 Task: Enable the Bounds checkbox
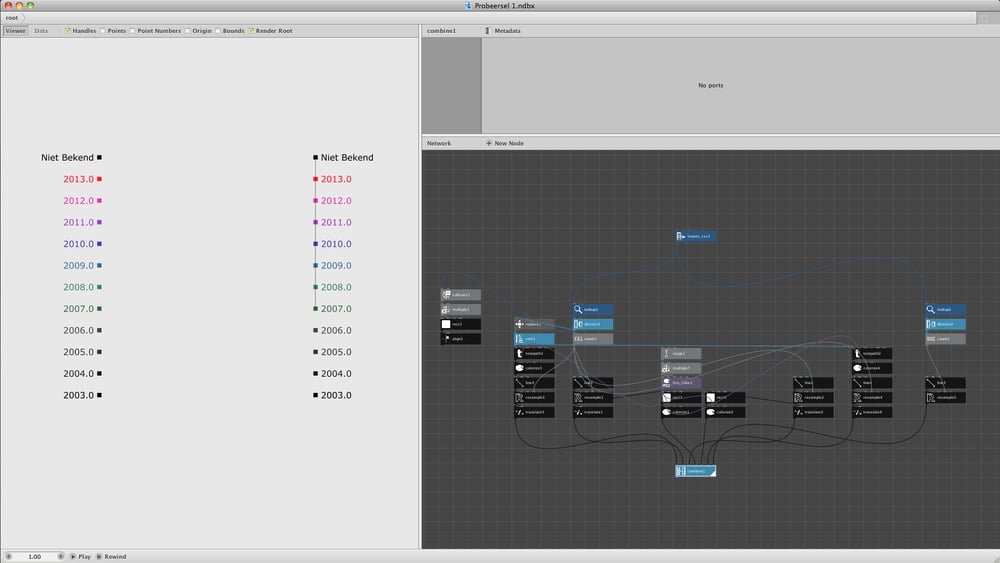coord(217,31)
